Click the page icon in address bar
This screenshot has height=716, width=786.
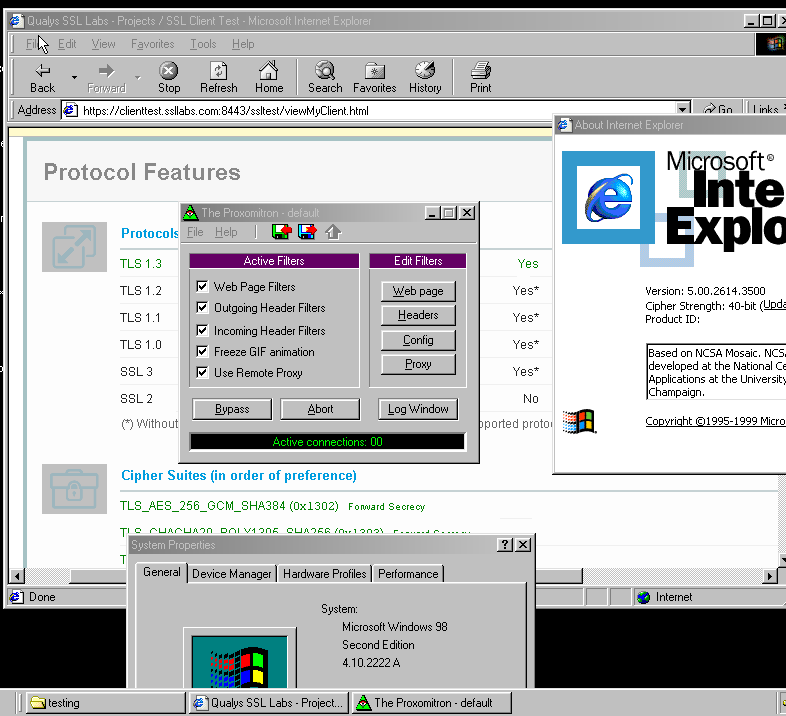[70, 110]
